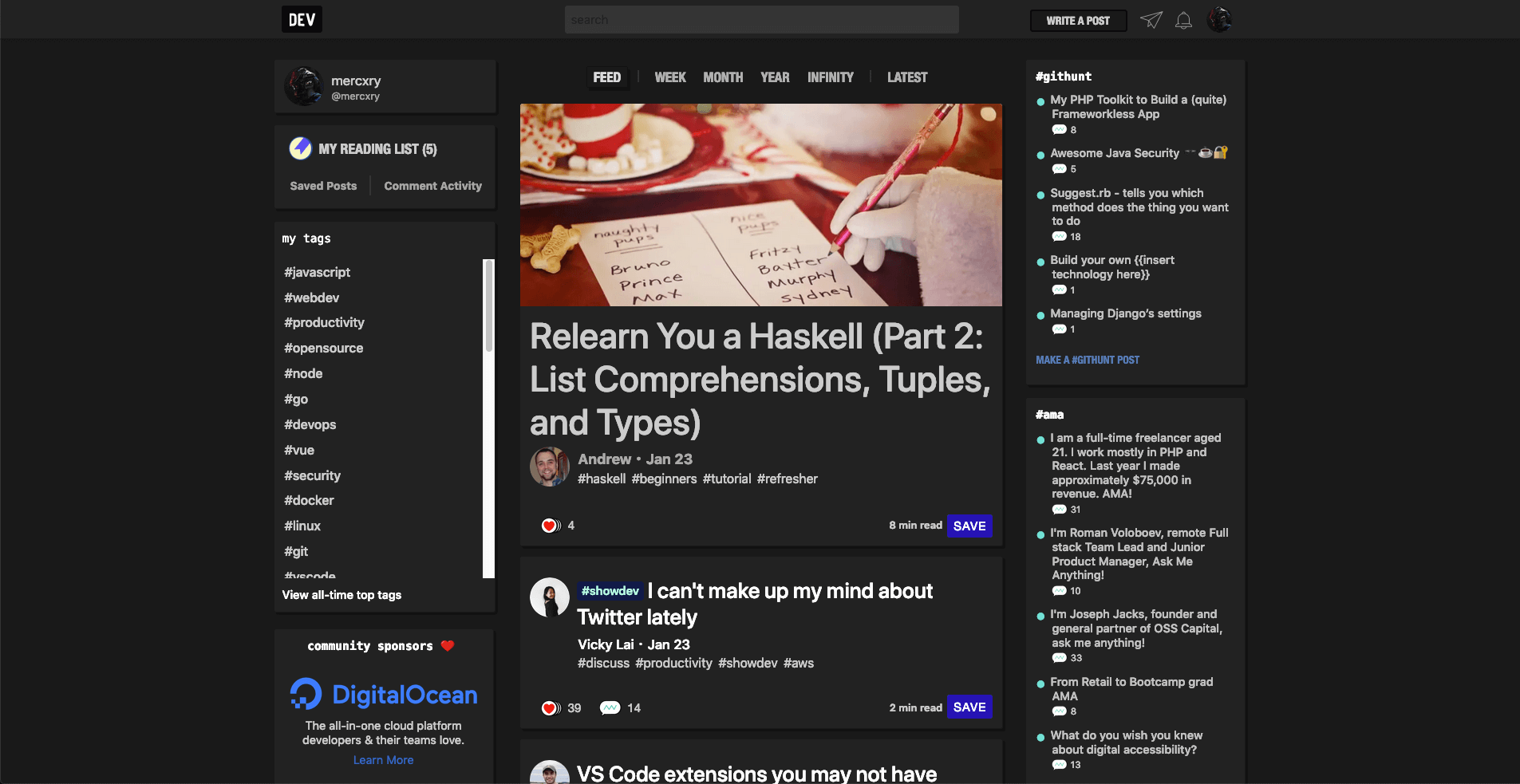Click the heart reaction on the Haskell post
The image size is (1520, 784).
point(549,525)
